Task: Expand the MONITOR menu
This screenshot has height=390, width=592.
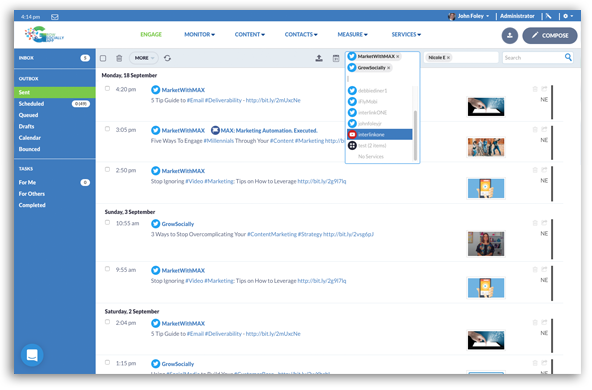Action: pos(199,34)
